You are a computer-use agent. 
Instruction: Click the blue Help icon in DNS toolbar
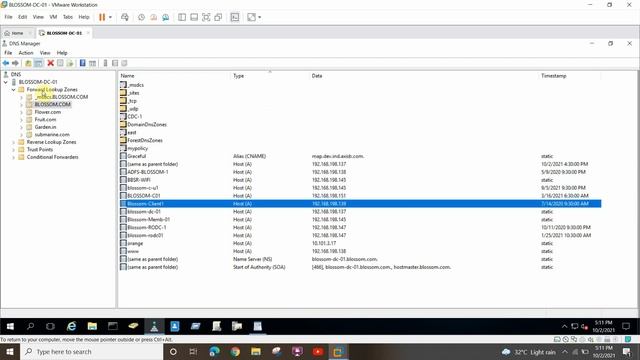pyautogui.click(x=82, y=63)
